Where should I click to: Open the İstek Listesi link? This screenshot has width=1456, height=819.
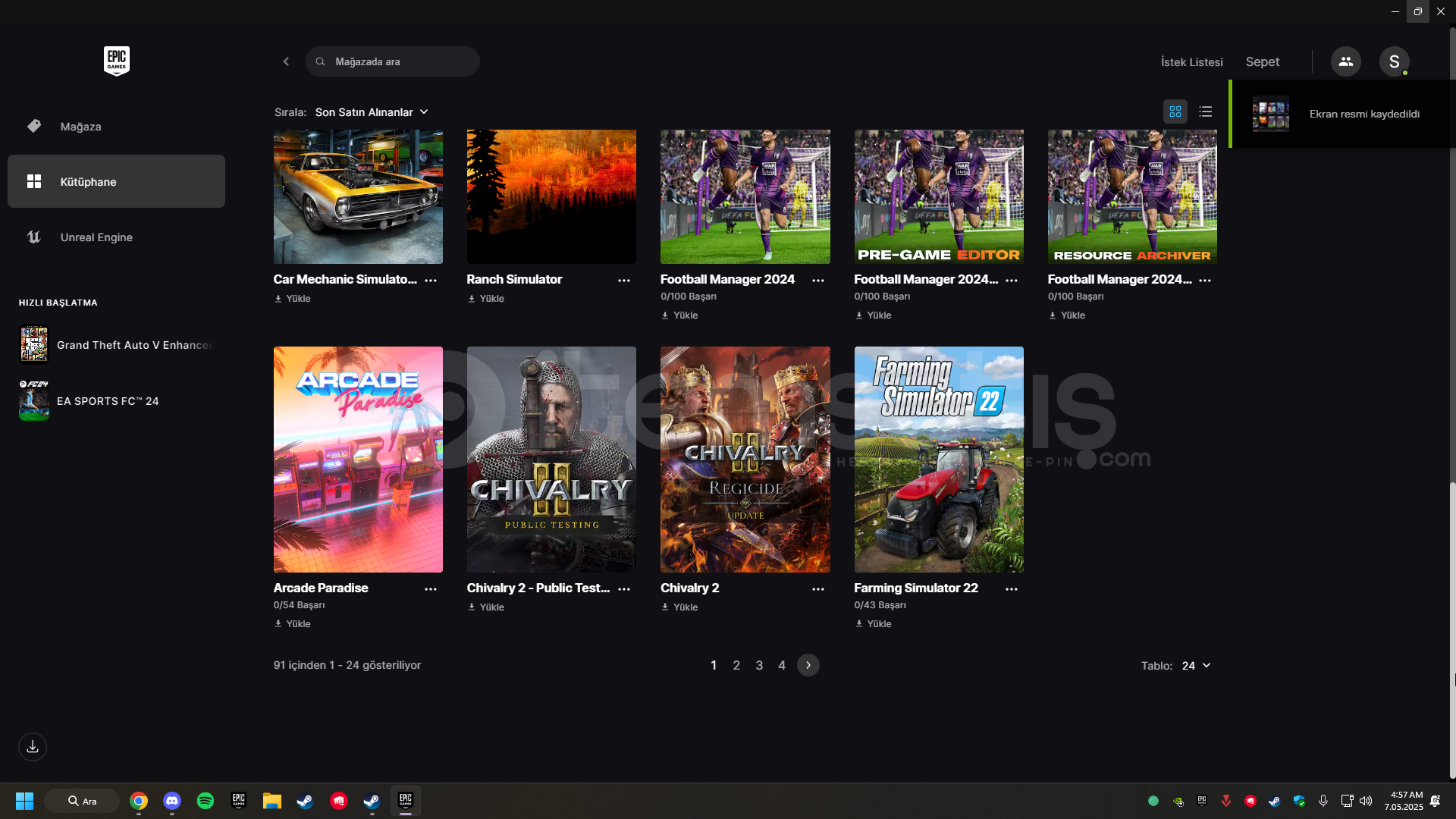[x=1191, y=62]
